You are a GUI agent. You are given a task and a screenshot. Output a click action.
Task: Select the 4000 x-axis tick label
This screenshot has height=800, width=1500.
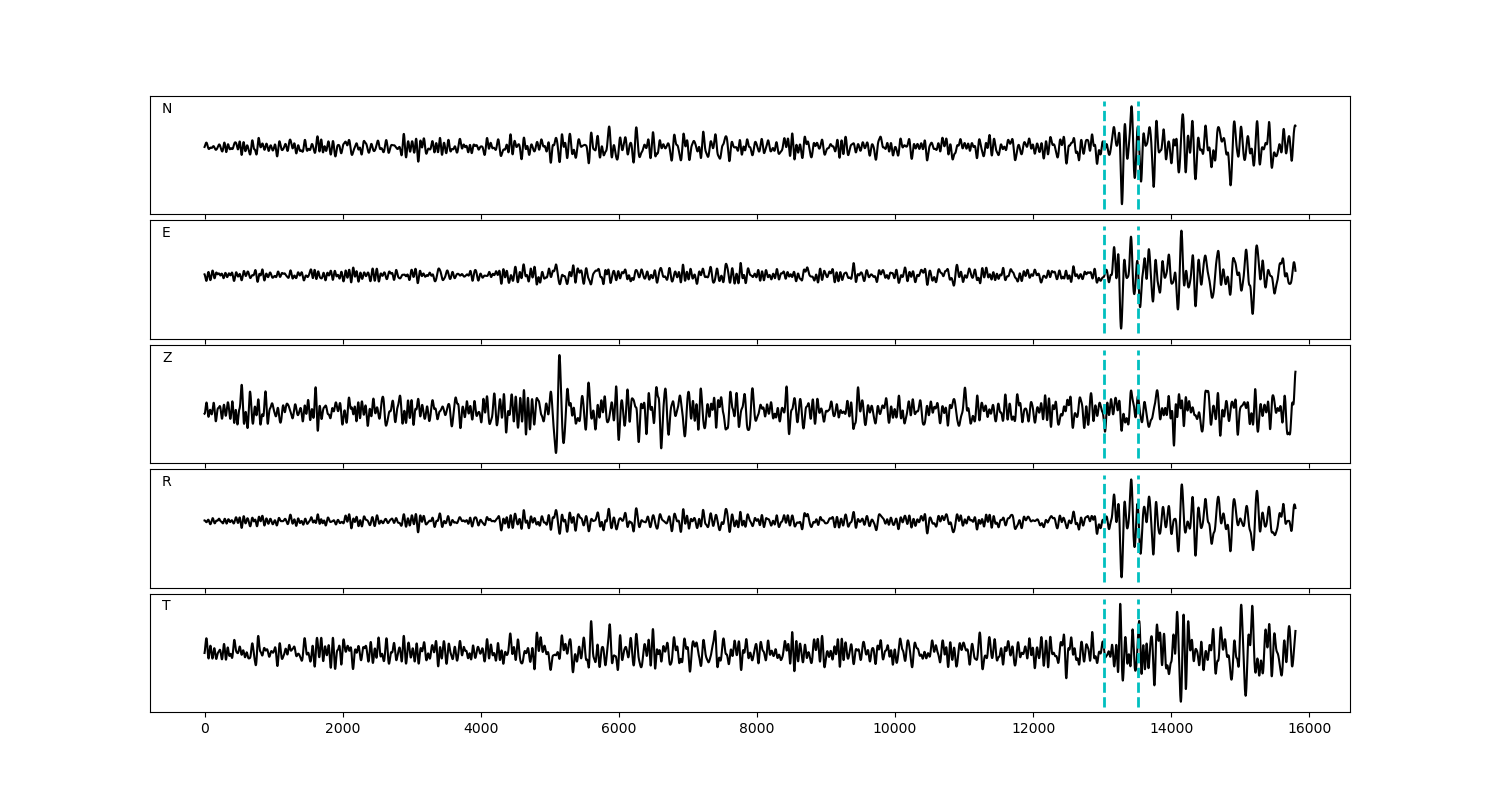tap(481, 730)
